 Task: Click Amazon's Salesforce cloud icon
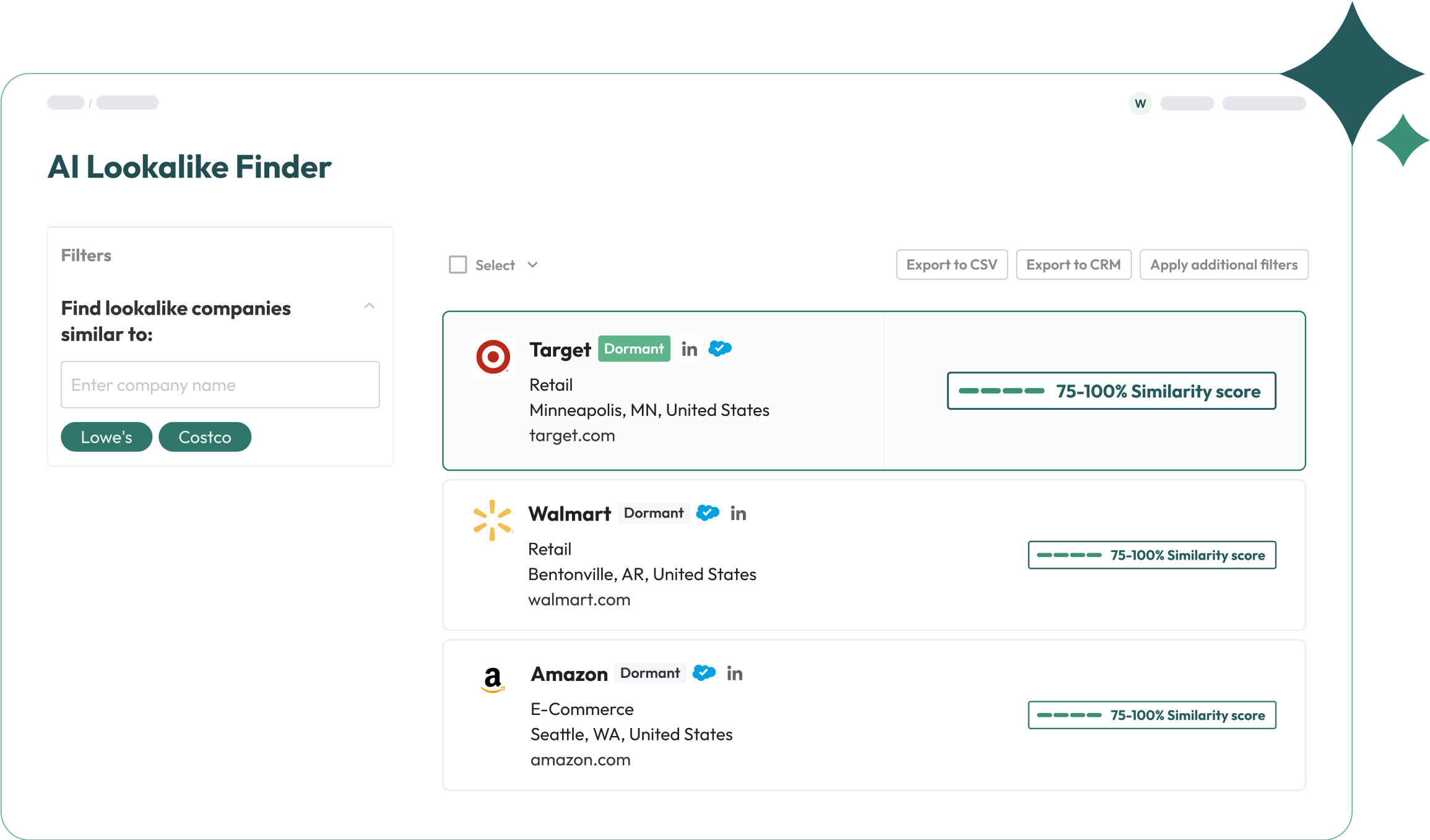coord(704,673)
